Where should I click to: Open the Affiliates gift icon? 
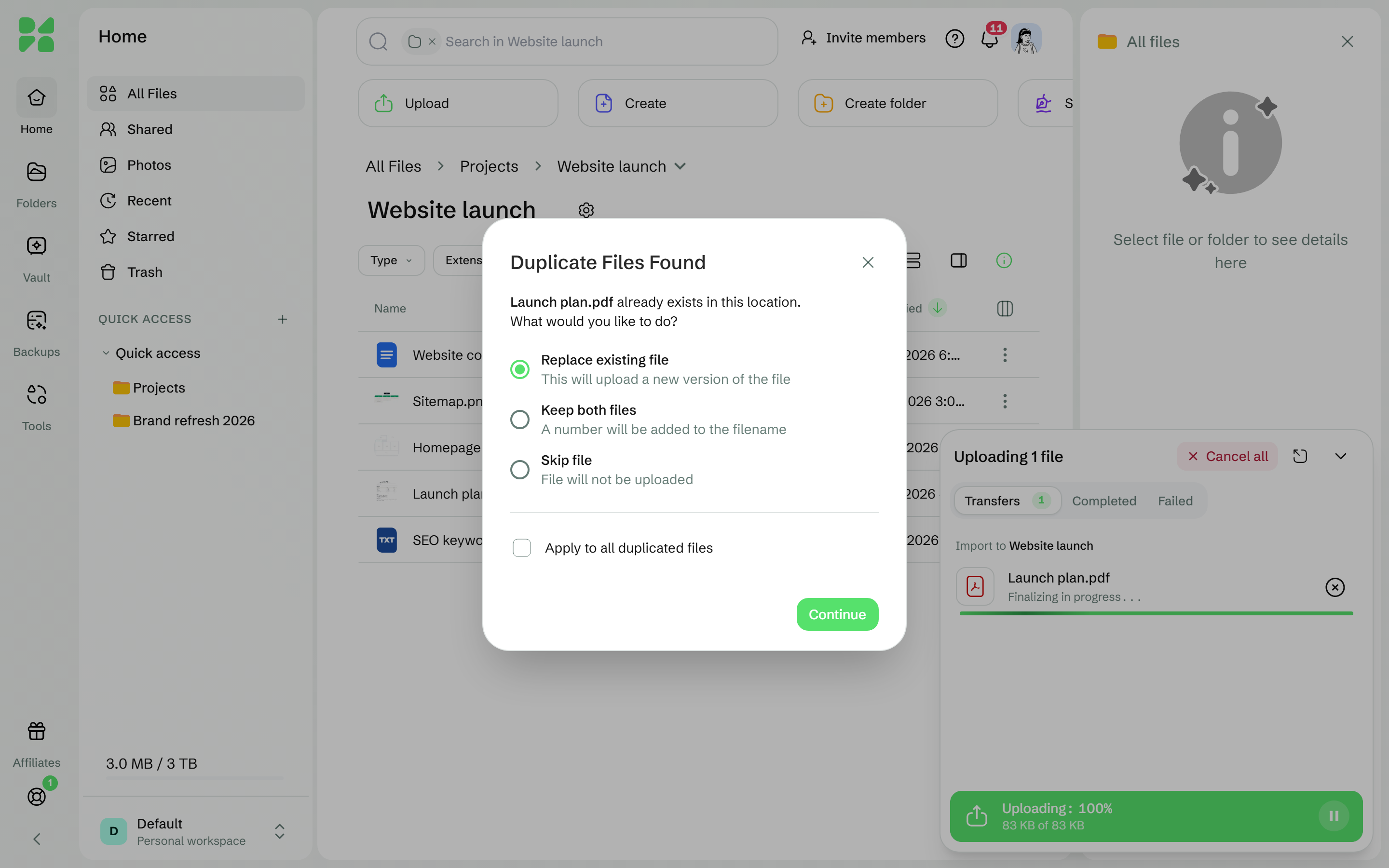point(36,731)
